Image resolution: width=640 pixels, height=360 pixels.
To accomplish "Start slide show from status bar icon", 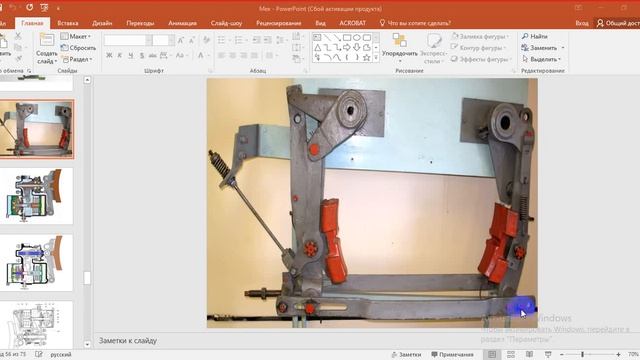I will [548, 354].
